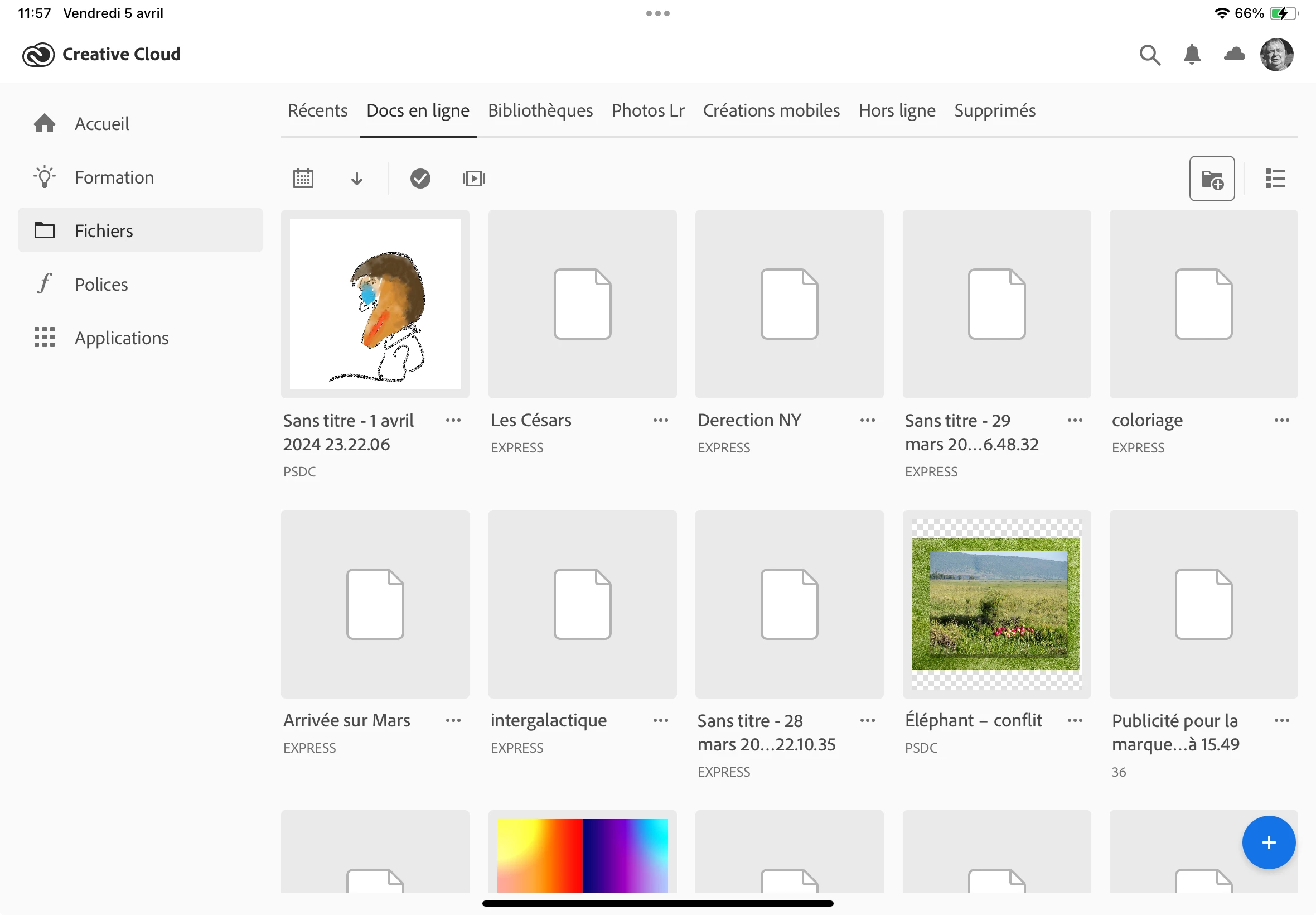
Task: Open the Sans titre 1 avril drawing thumbnail
Action: point(375,304)
